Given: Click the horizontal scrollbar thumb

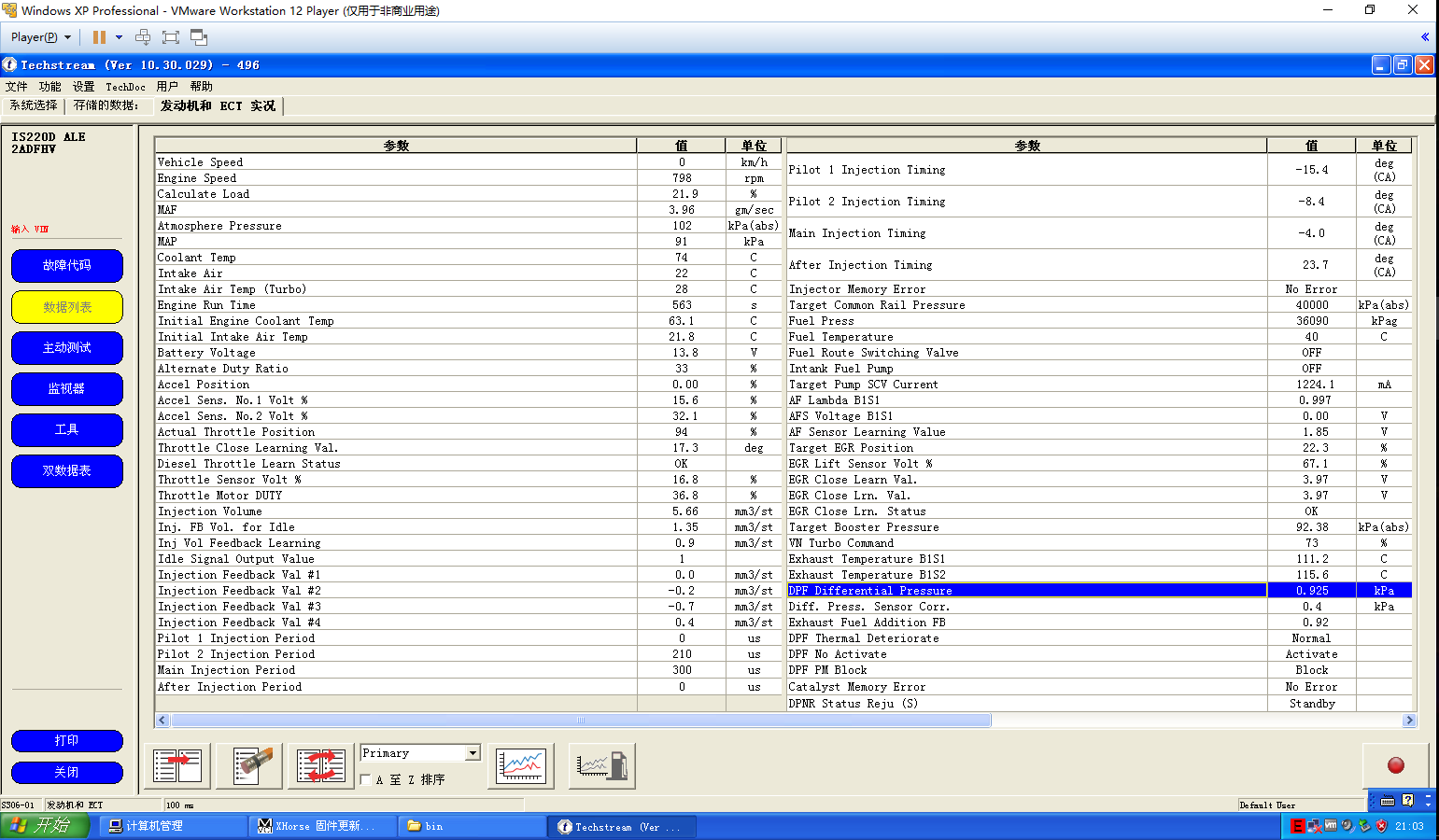Looking at the screenshot, I should [581, 720].
